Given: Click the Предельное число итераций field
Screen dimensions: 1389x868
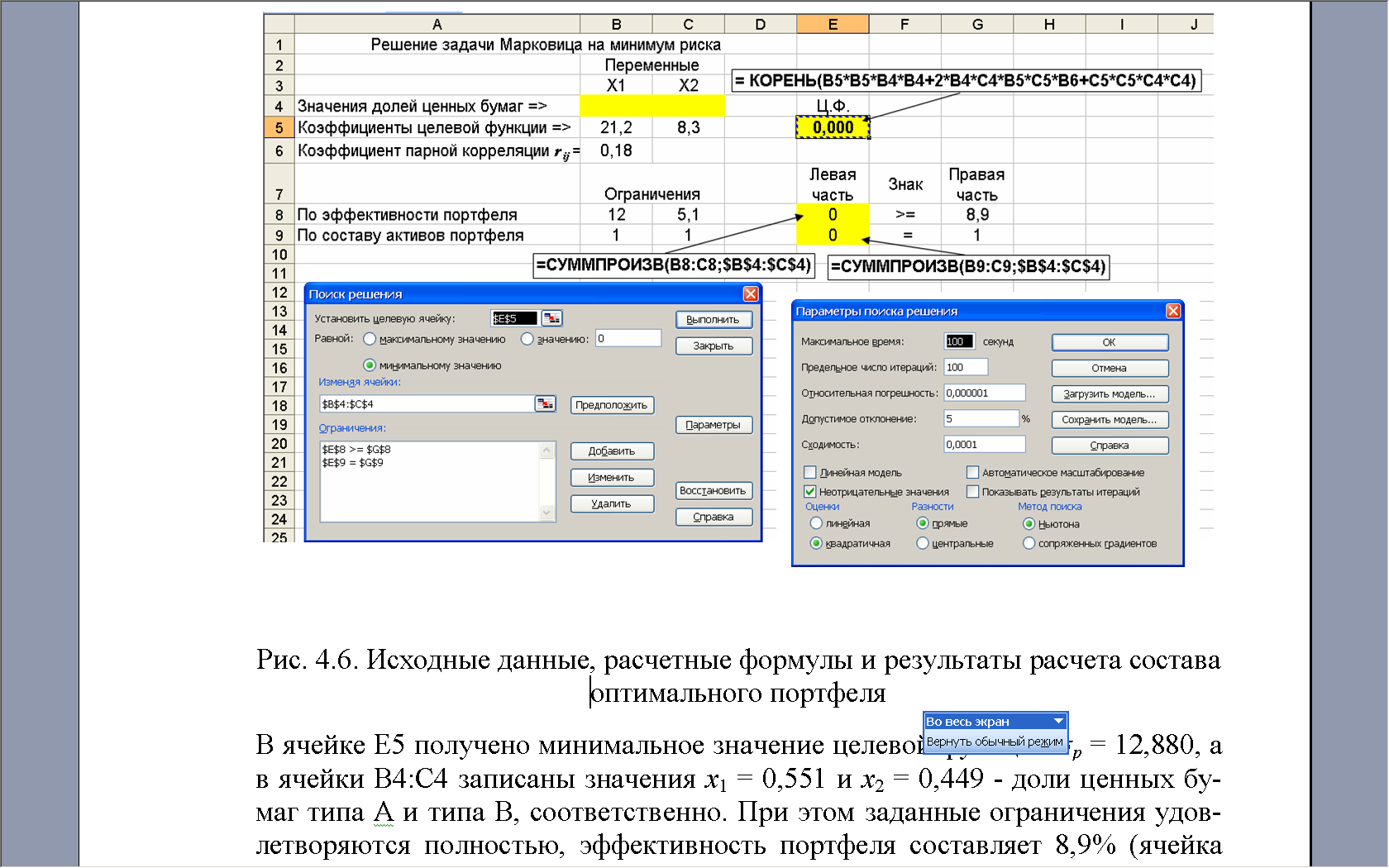Looking at the screenshot, I should [x=966, y=367].
